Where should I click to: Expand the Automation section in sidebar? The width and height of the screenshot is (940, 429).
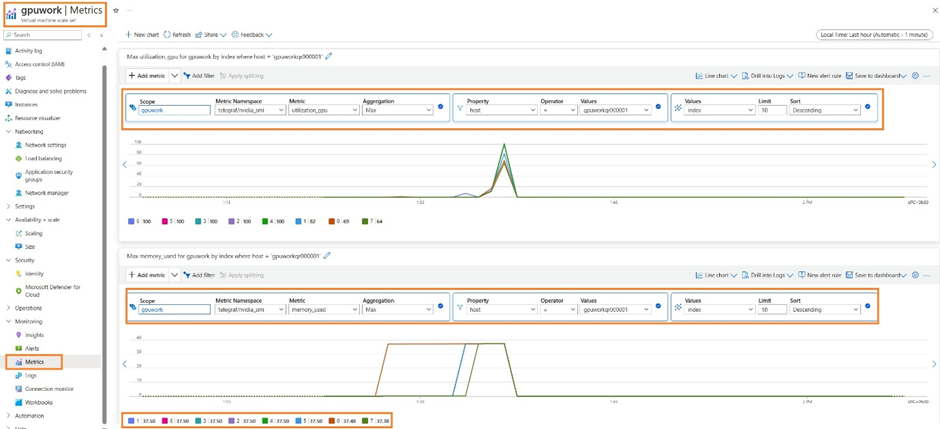pyautogui.click(x=29, y=416)
